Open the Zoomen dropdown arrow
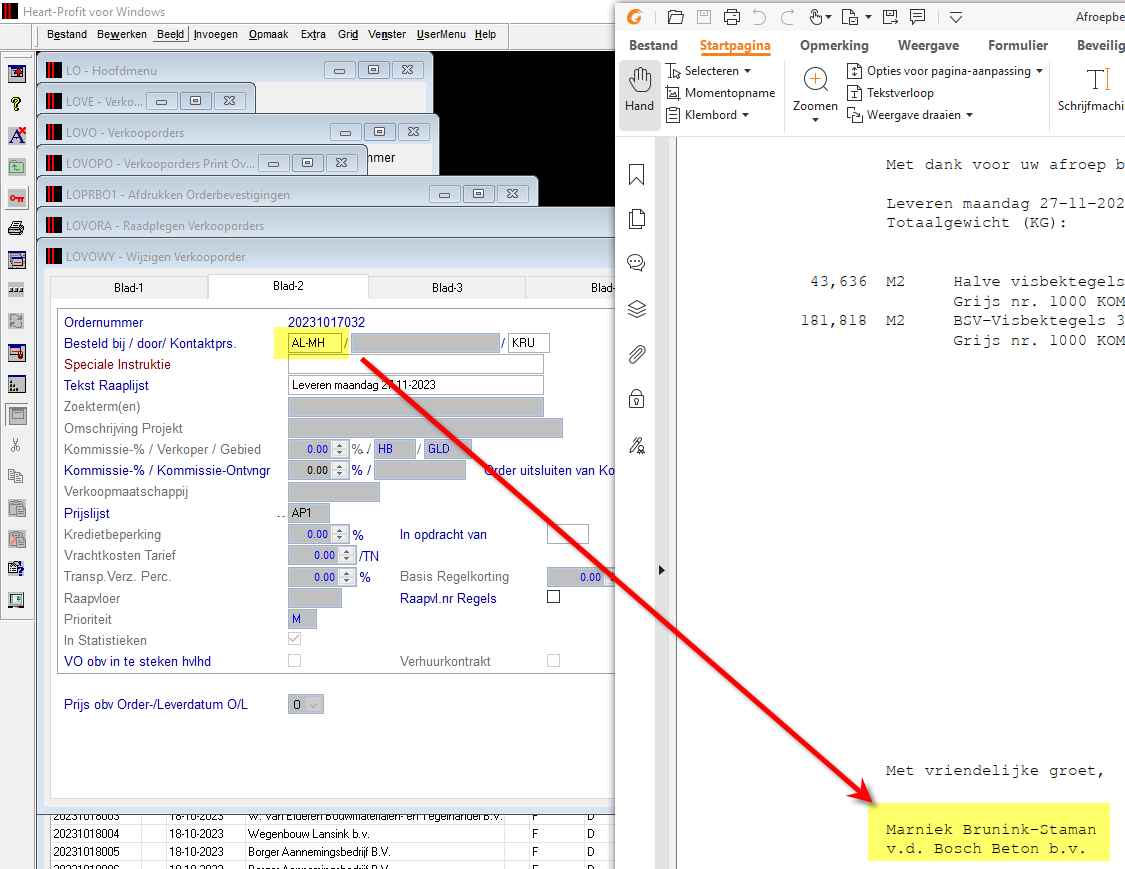 pyautogui.click(x=815, y=120)
